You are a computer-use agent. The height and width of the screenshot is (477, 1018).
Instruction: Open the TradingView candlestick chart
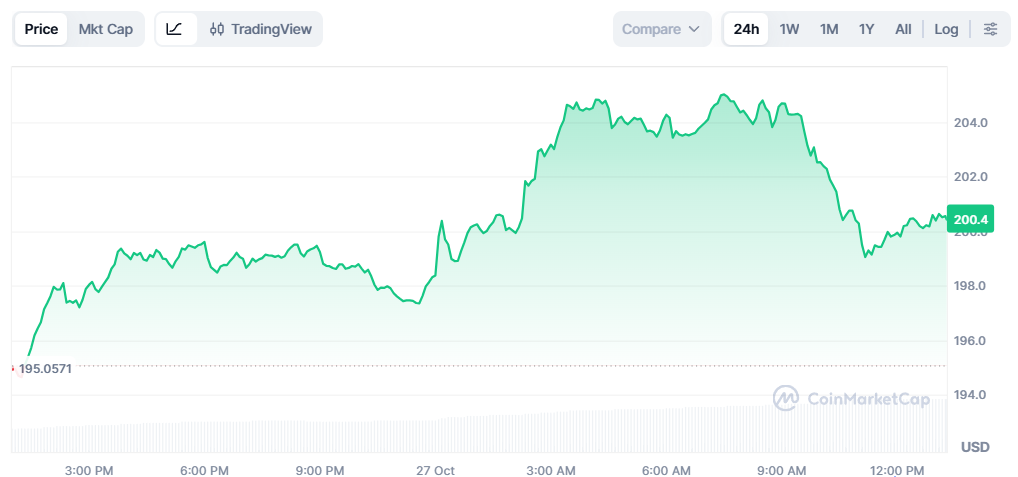pos(261,29)
